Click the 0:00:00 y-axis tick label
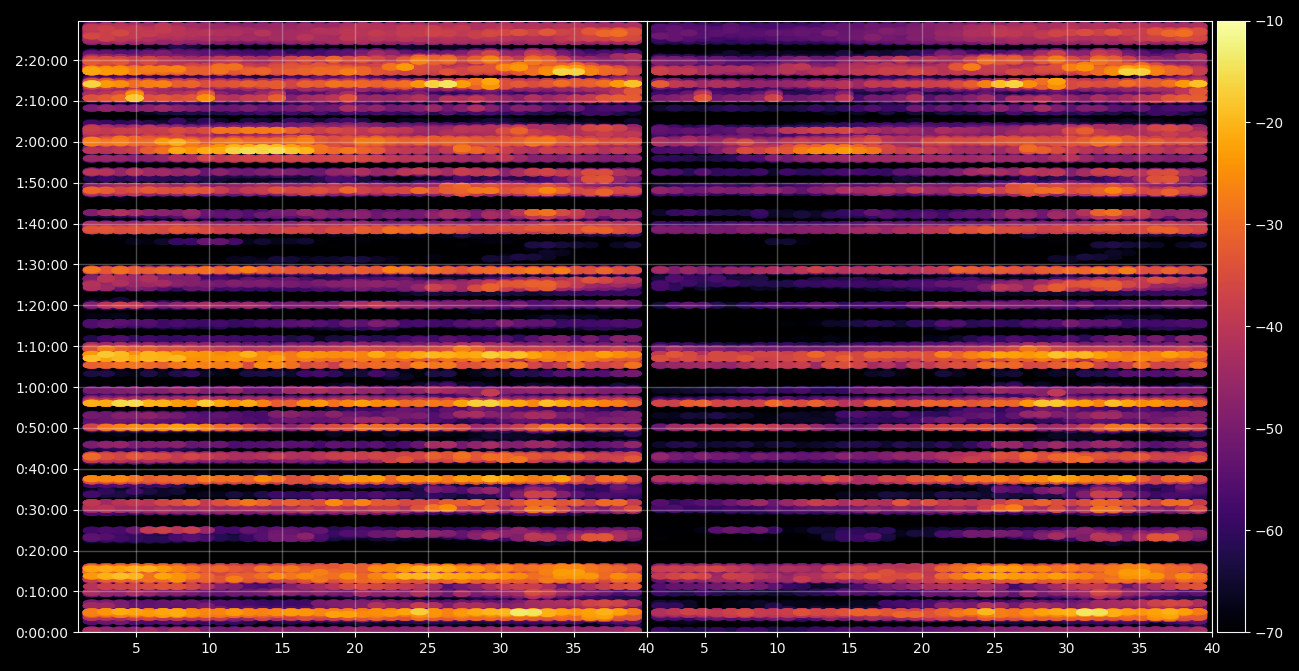The height and width of the screenshot is (671, 1299). 42,632
